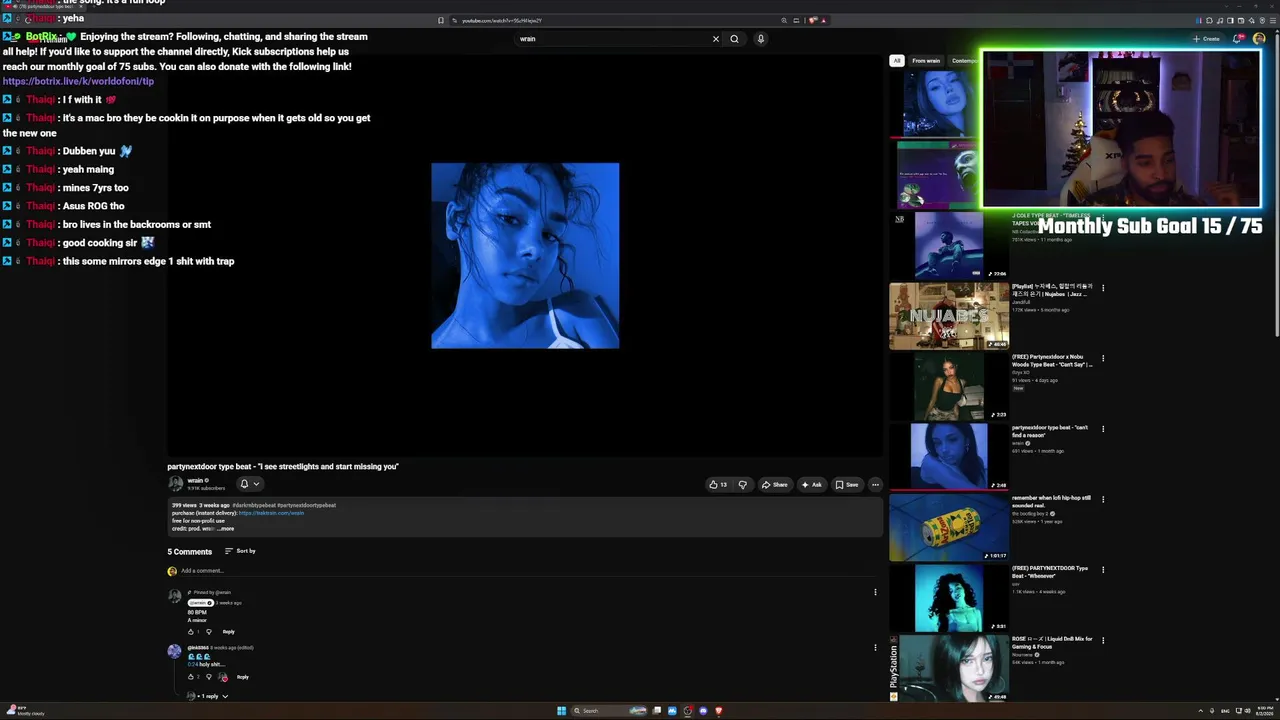Click the video cover art in player

coord(525,256)
